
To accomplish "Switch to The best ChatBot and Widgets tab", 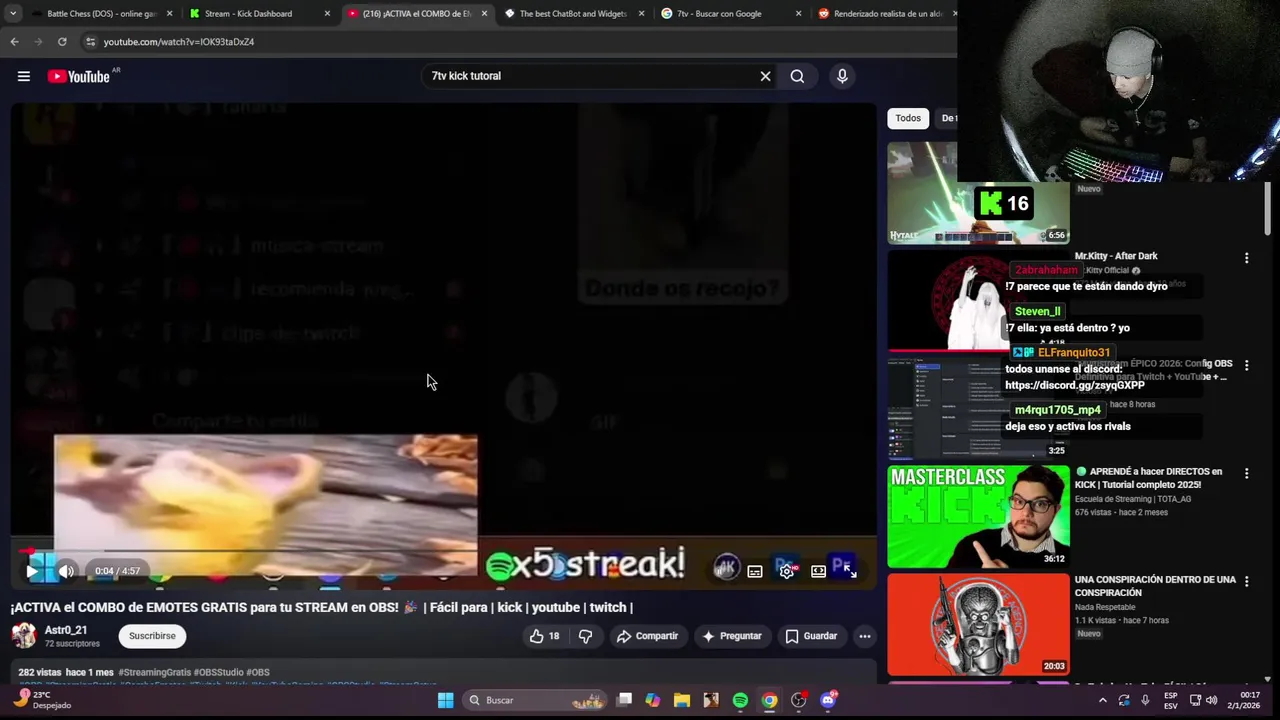I will (572, 14).
